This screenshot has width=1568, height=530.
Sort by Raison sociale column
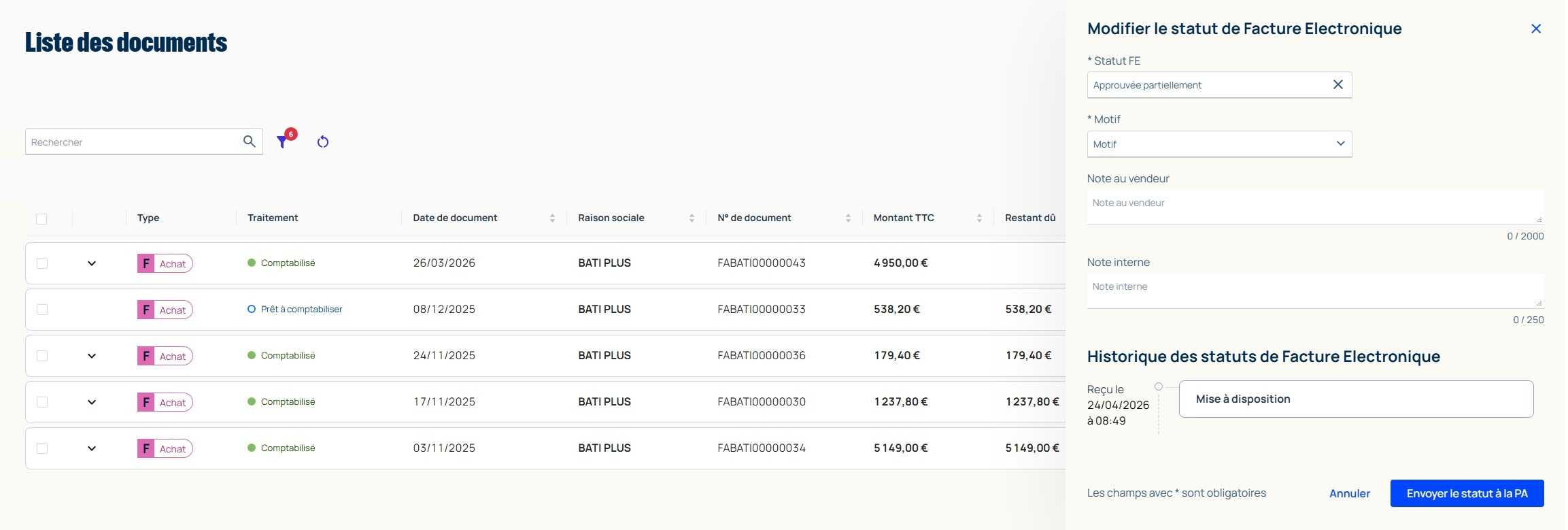(692, 218)
